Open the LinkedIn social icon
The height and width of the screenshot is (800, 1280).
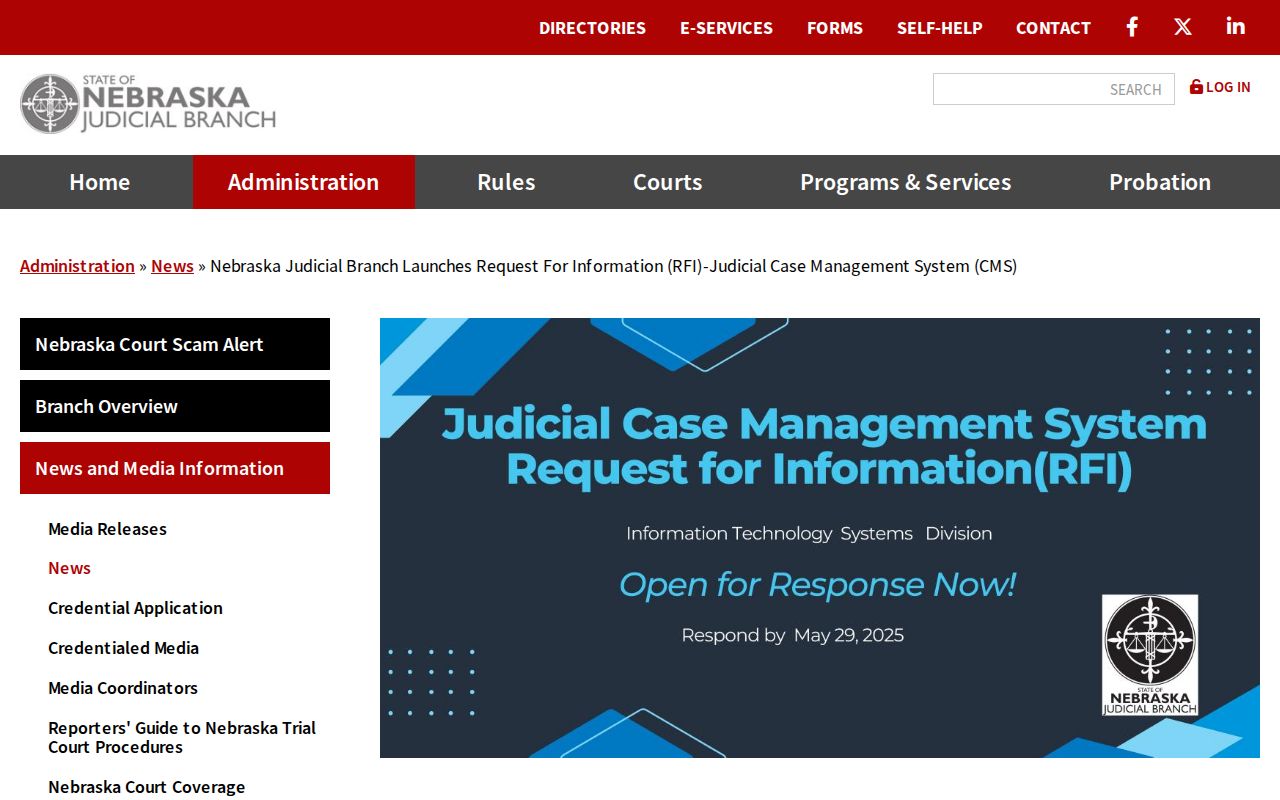[1236, 27]
